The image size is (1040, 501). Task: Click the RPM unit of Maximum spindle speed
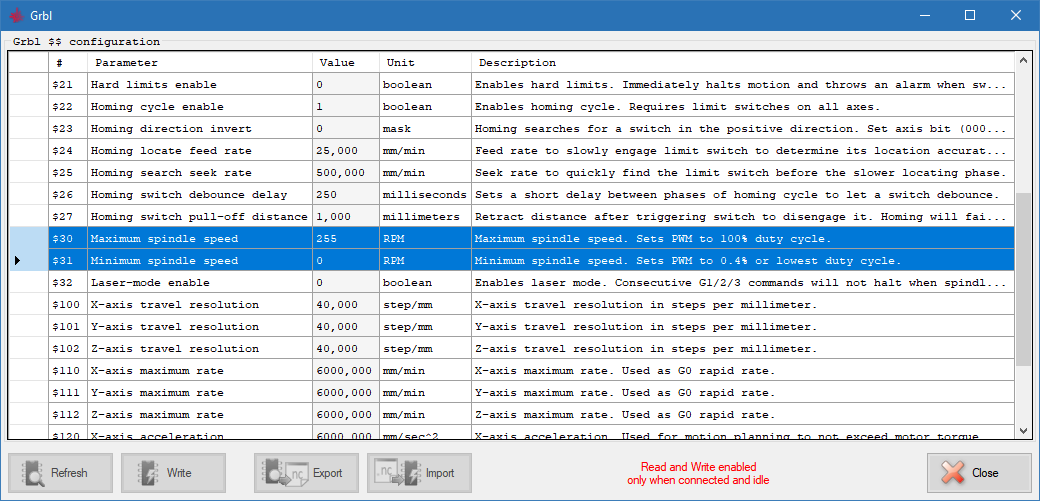click(x=425, y=238)
